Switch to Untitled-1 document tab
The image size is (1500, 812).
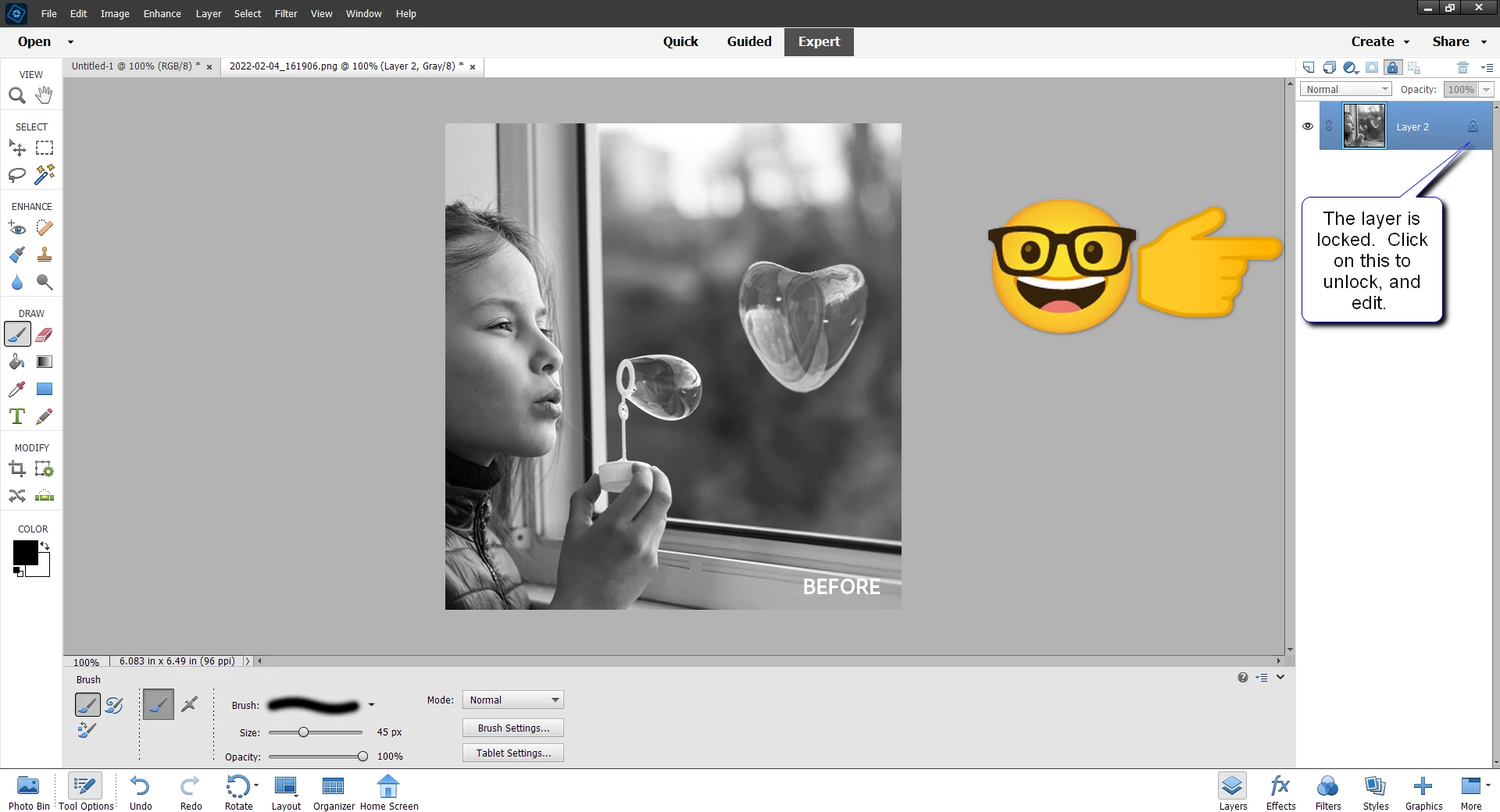click(136, 66)
